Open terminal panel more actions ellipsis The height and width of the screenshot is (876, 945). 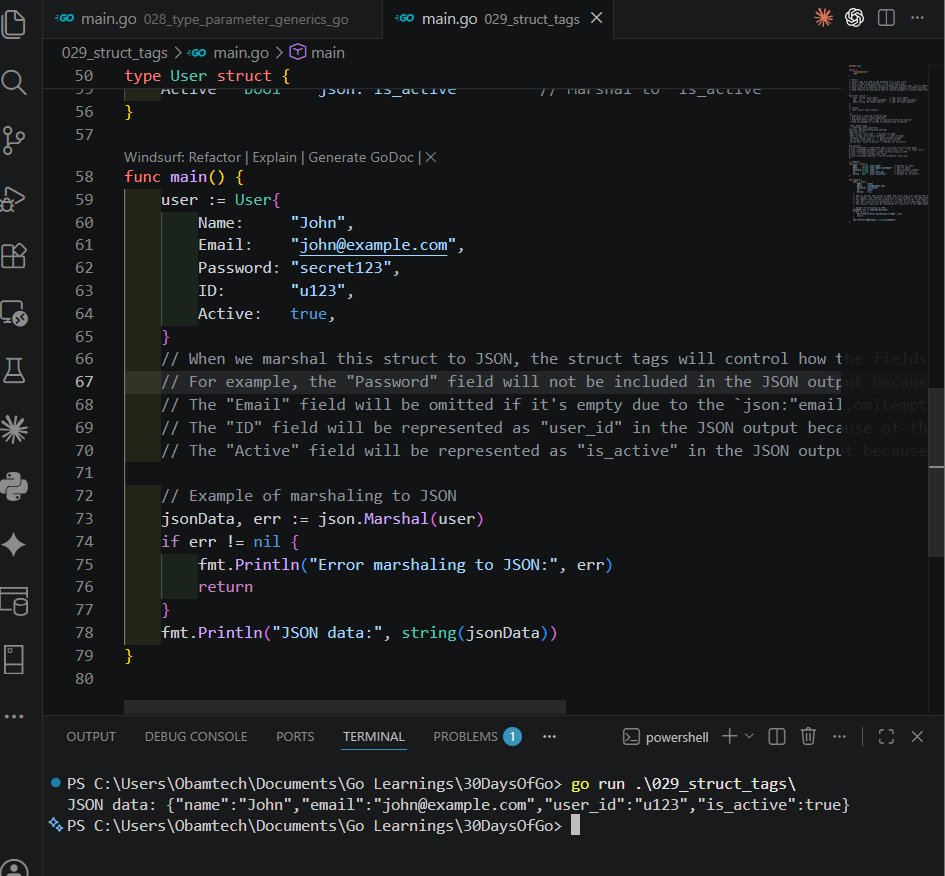(x=840, y=736)
